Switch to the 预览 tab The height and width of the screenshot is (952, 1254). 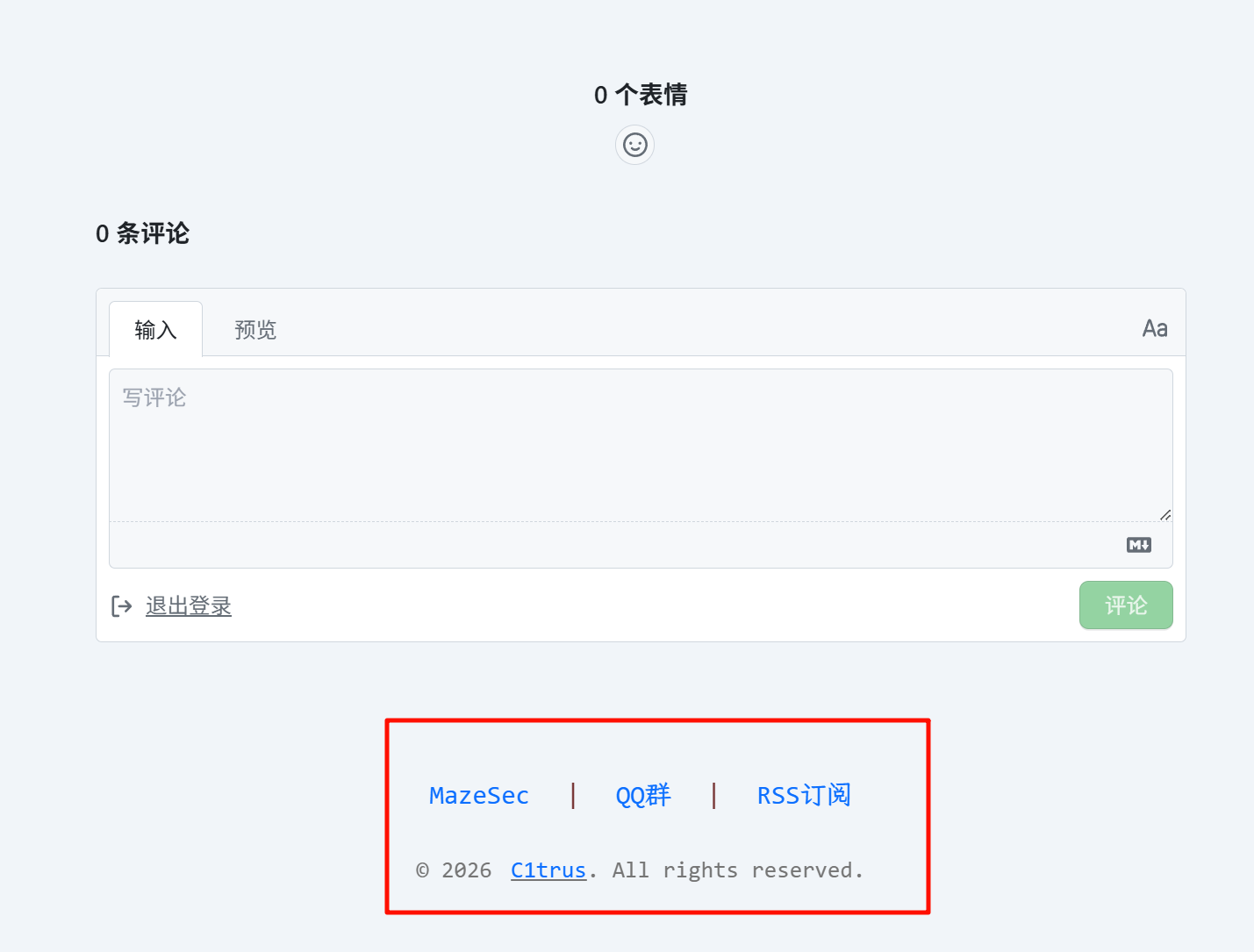click(255, 330)
